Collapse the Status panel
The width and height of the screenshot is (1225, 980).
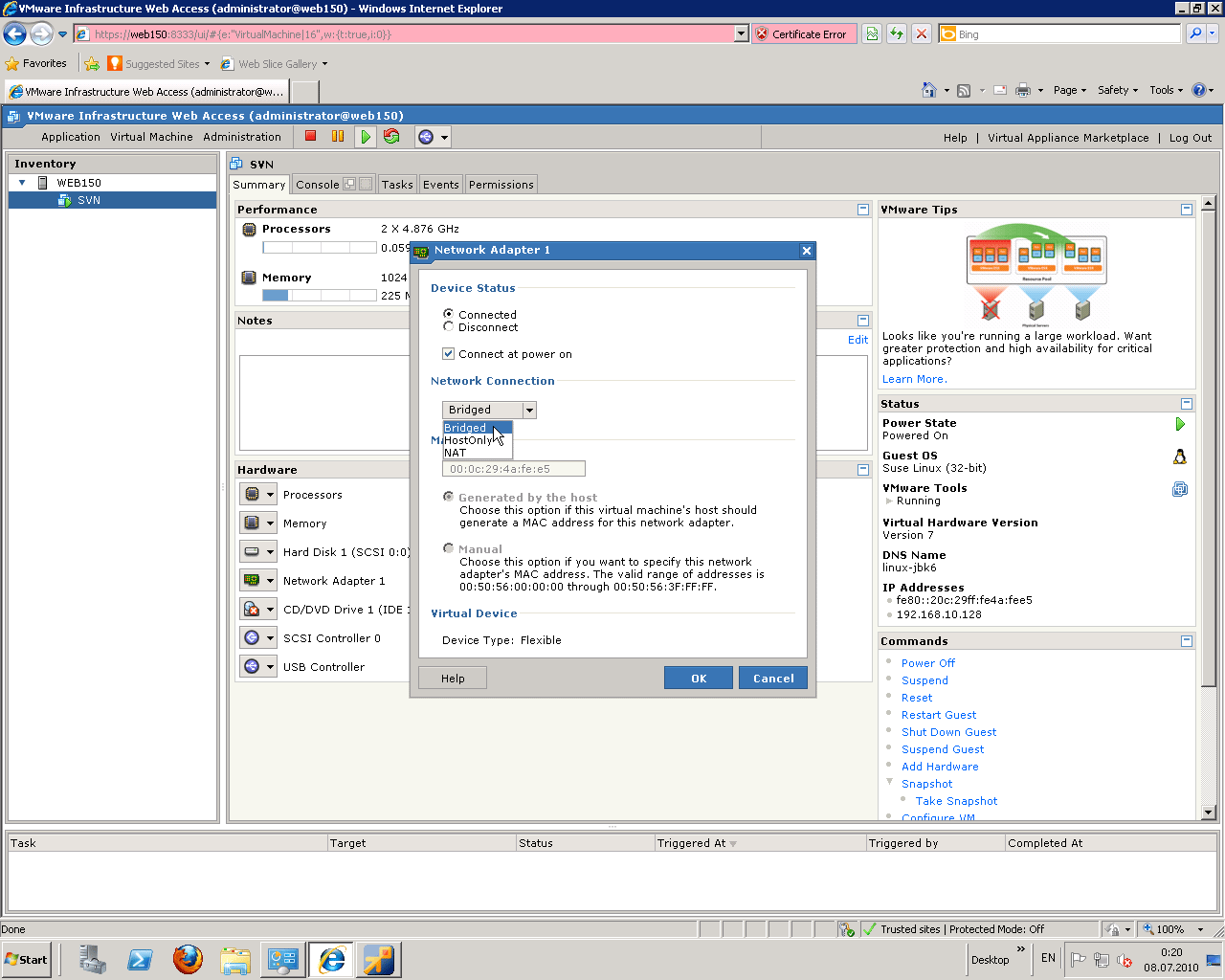[x=1187, y=404]
